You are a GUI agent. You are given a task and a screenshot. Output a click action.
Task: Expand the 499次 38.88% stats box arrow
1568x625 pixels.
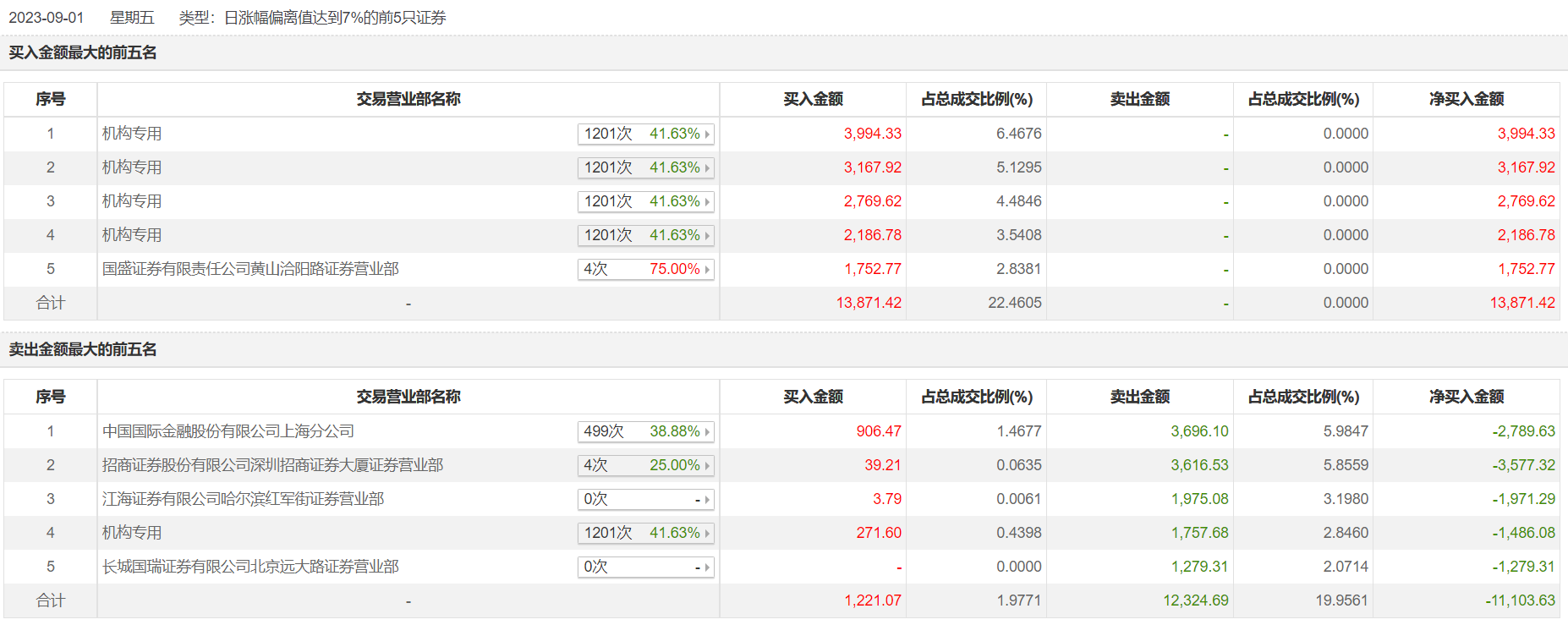tap(707, 432)
